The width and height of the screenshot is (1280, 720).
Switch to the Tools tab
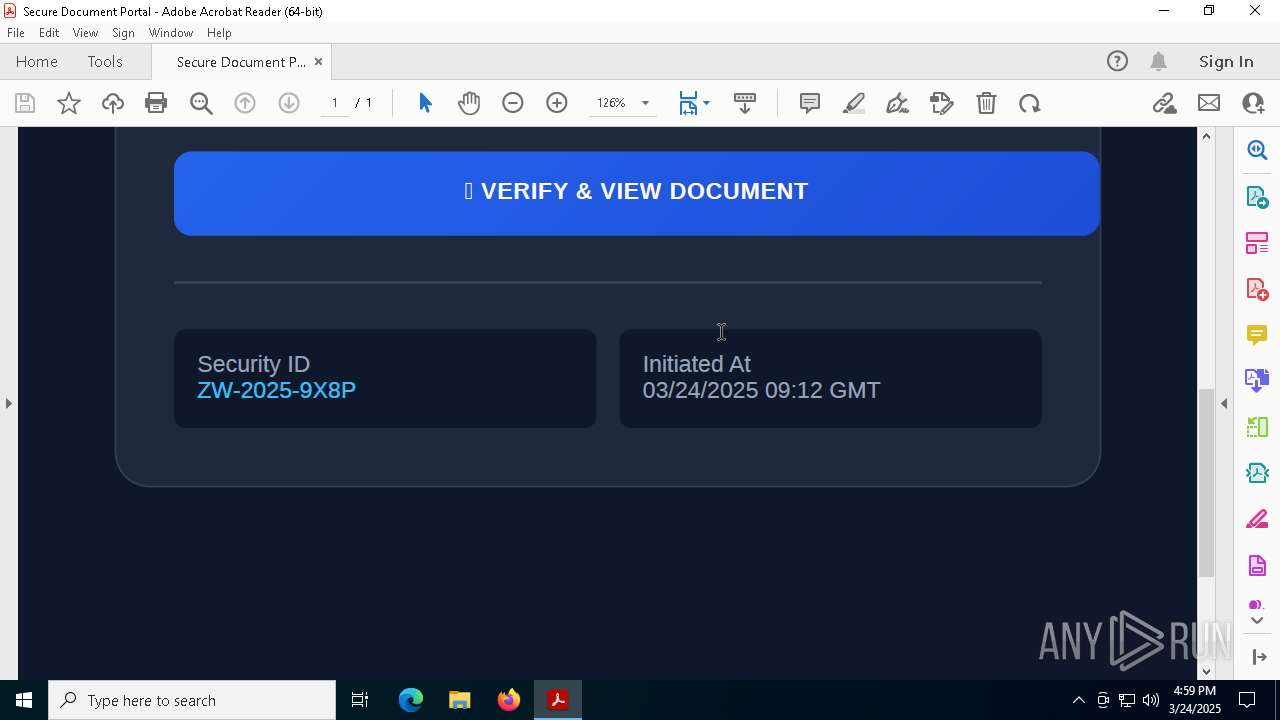click(x=105, y=61)
